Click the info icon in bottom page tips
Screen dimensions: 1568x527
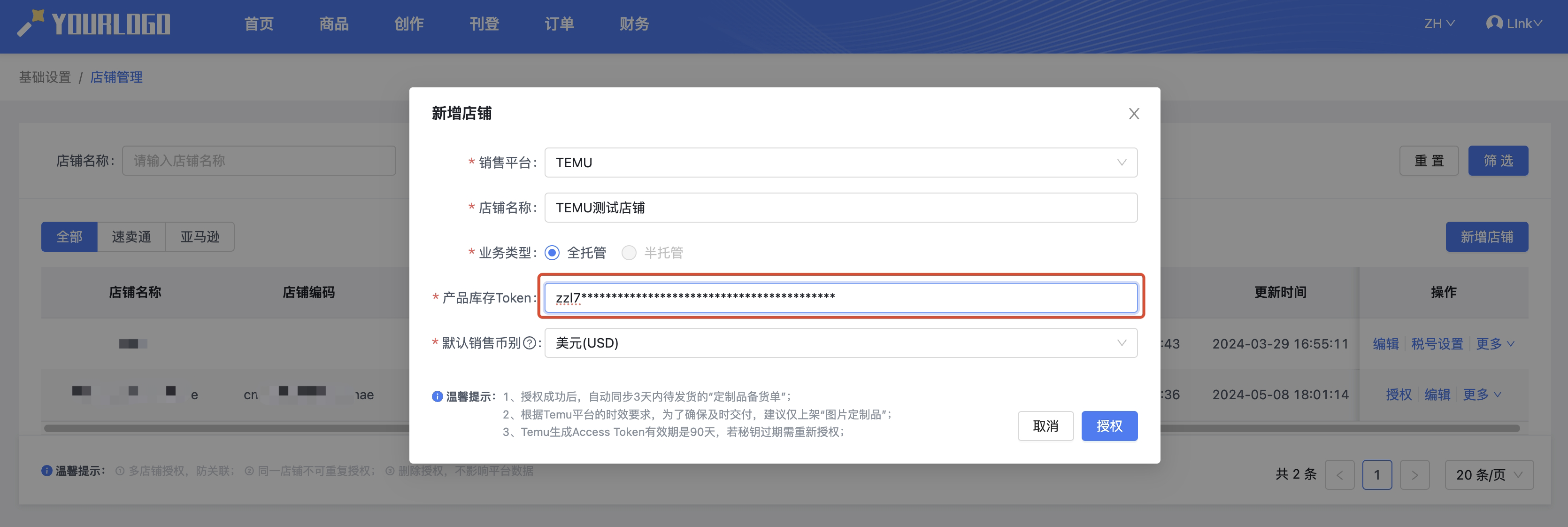point(47,471)
